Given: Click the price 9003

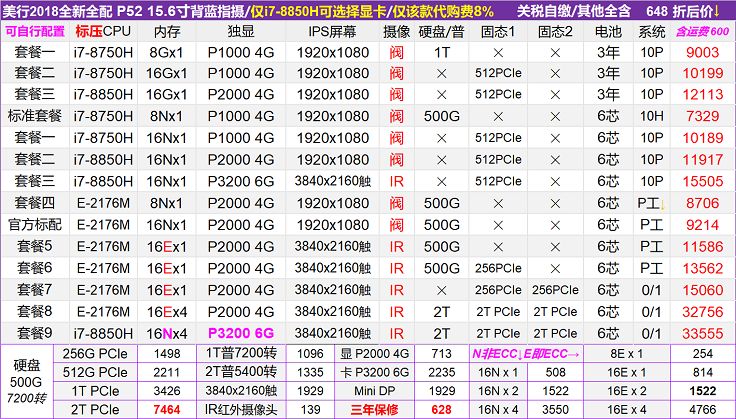Looking at the screenshot, I should point(703,53).
